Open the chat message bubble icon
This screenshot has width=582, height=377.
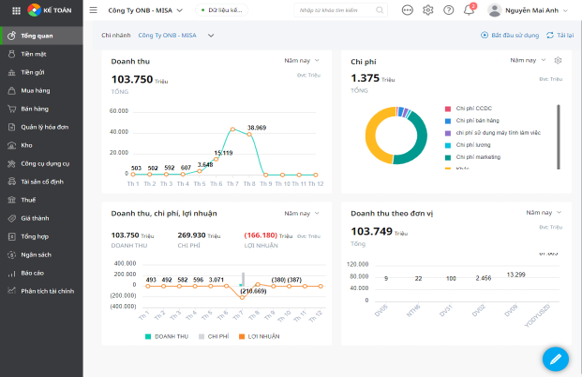click(407, 10)
